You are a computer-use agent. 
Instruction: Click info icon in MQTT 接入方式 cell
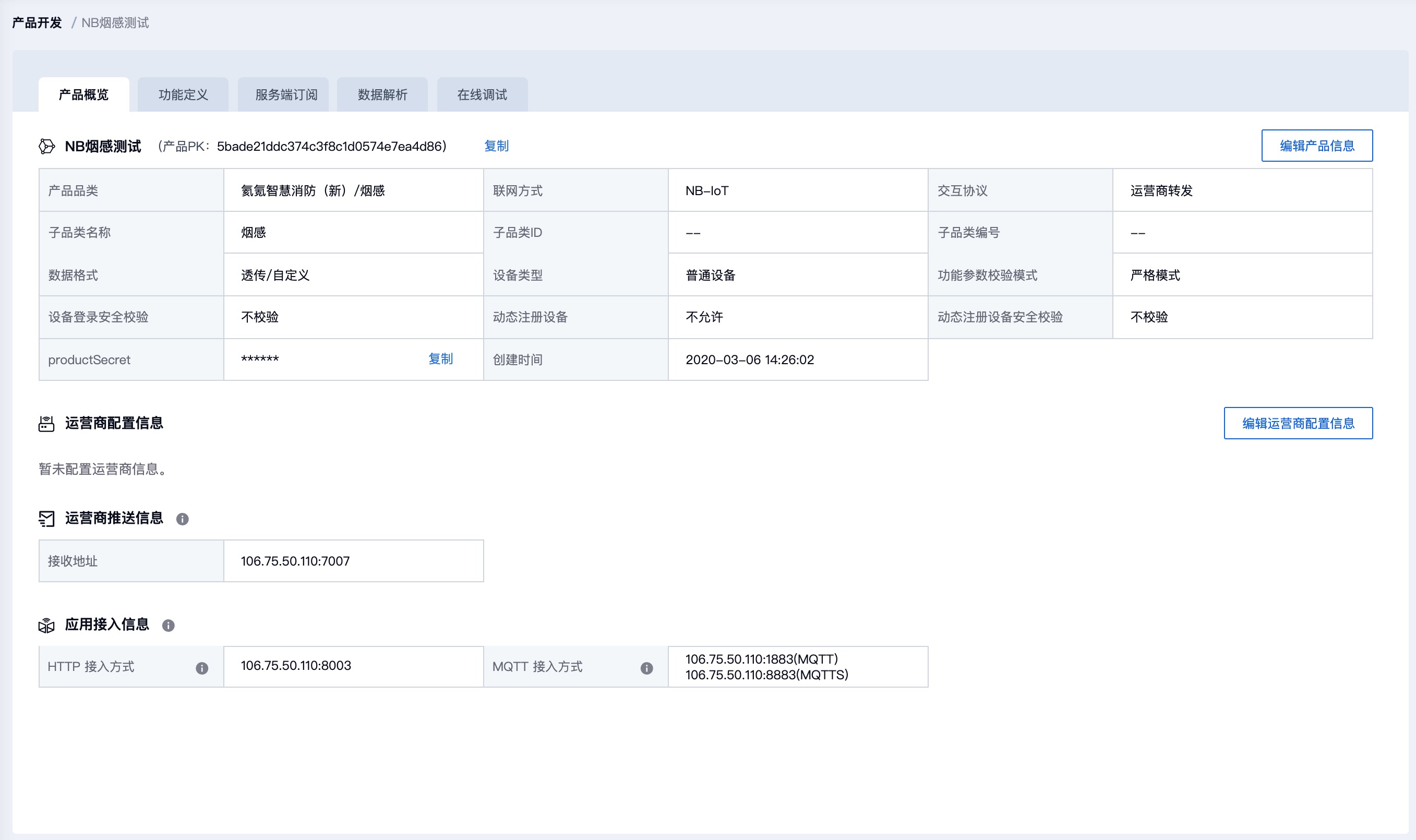click(x=647, y=668)
